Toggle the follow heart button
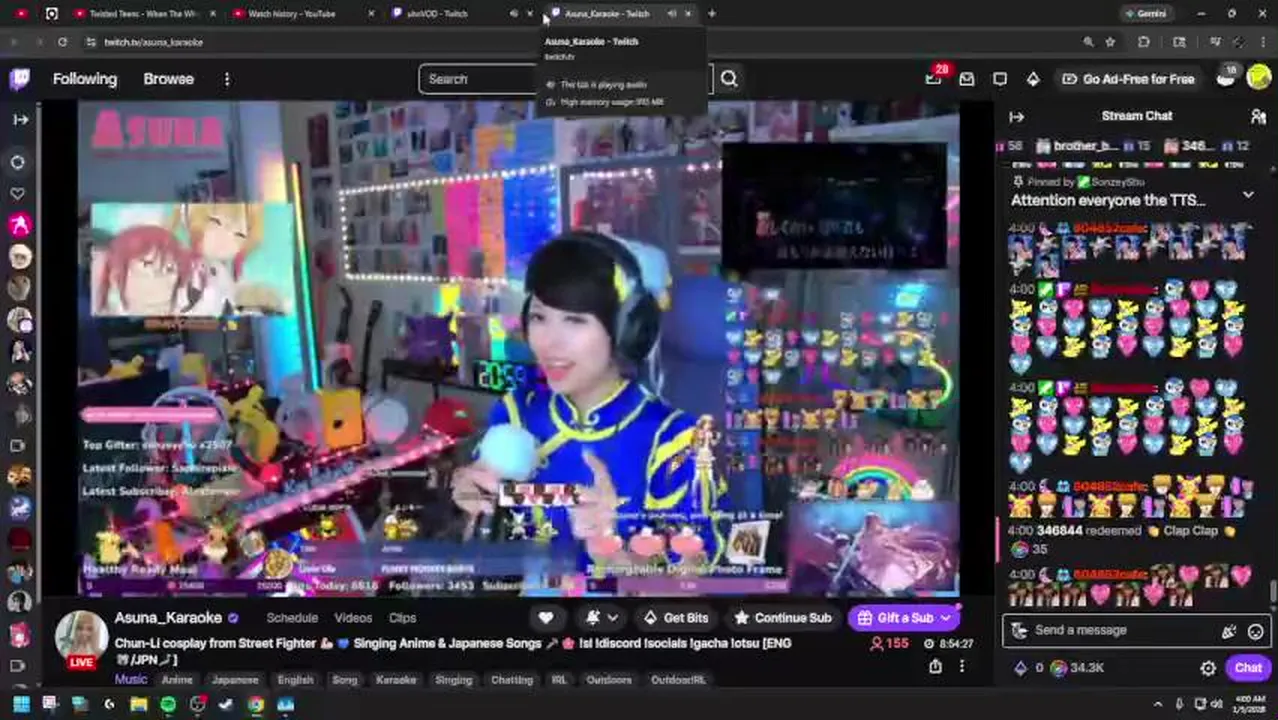Image resolution: width=1278 pixels, height=720 pixels. point(546,618)
